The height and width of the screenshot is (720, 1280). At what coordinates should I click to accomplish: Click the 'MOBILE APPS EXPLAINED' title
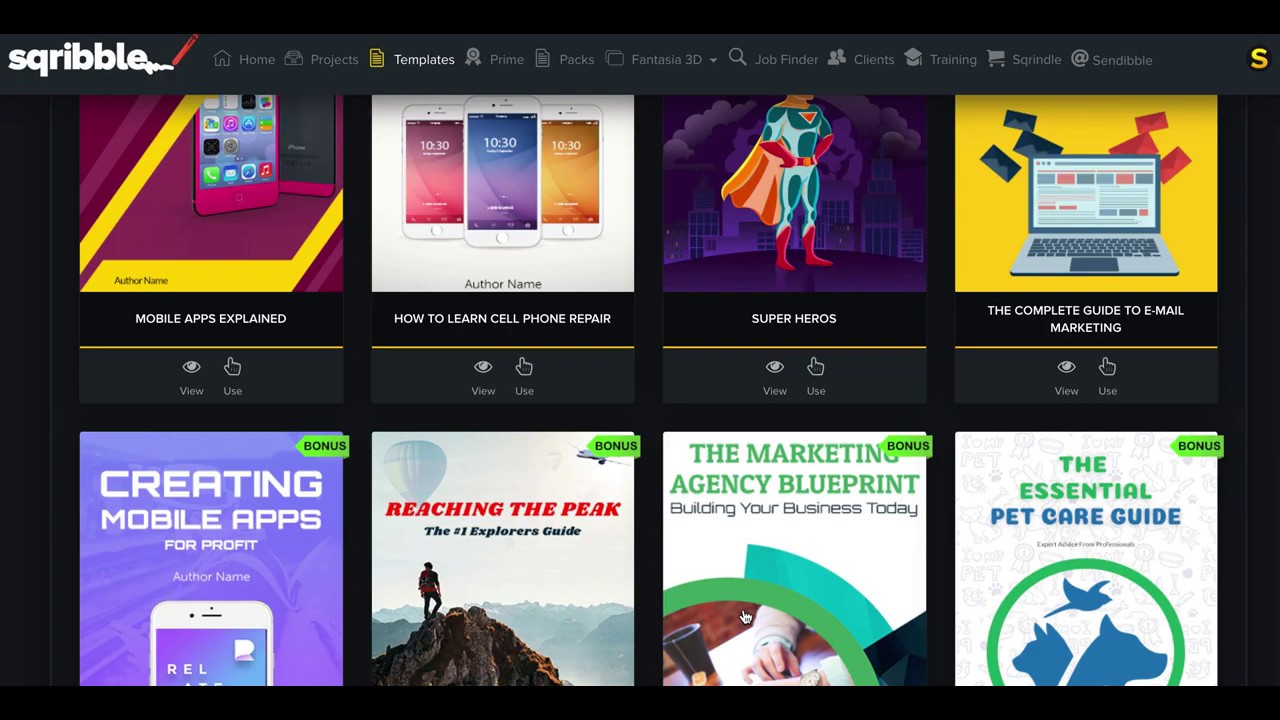pos(210,318)
